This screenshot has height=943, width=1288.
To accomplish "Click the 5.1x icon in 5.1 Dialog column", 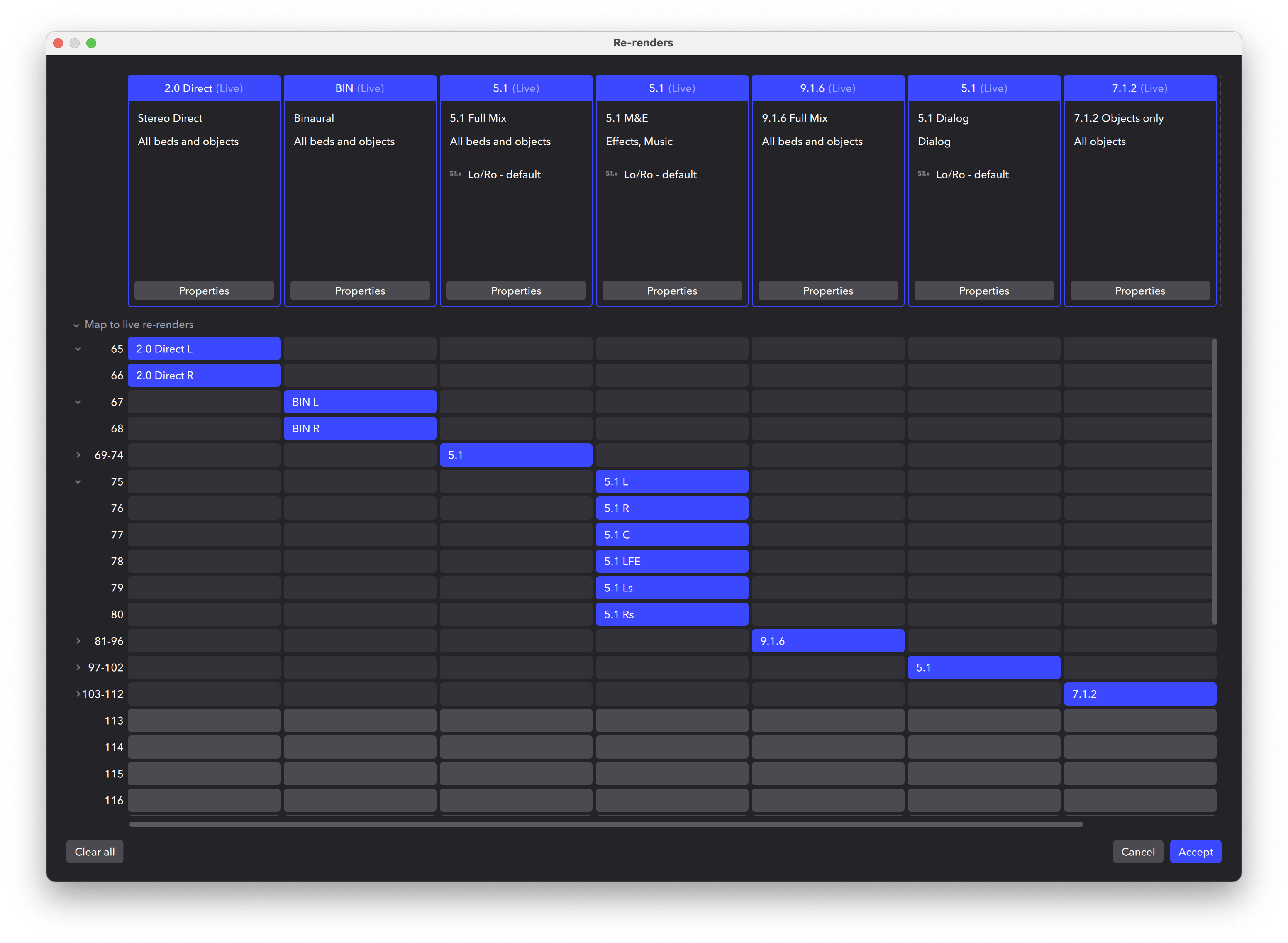I will point(923,174).
